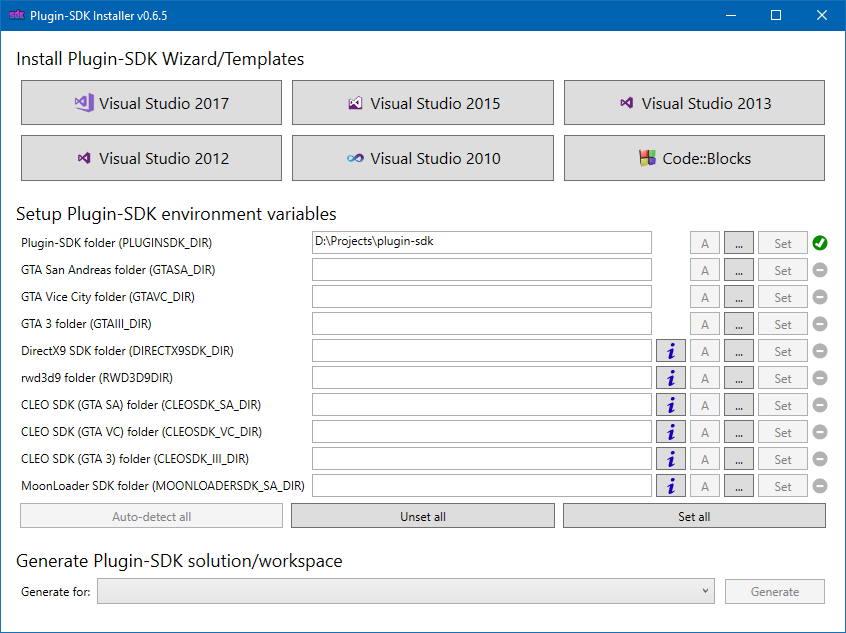
Task: Click grey status icon for GTA 3 folder
Action: pos(820,324)
